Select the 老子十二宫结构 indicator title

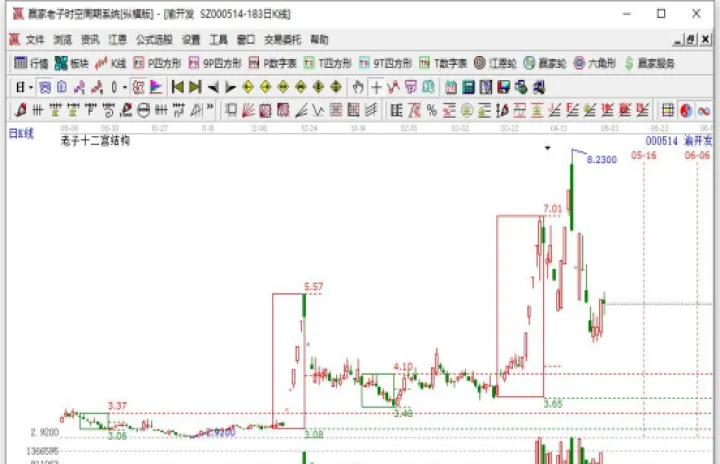pyautogui.click(x=96, y=141)
